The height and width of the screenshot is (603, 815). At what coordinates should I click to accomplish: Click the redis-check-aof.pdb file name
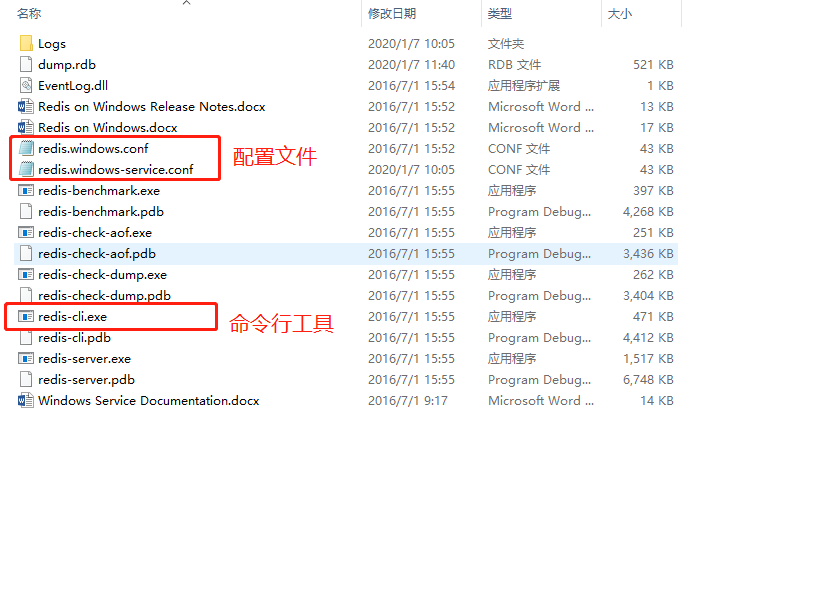click(97, 254)
